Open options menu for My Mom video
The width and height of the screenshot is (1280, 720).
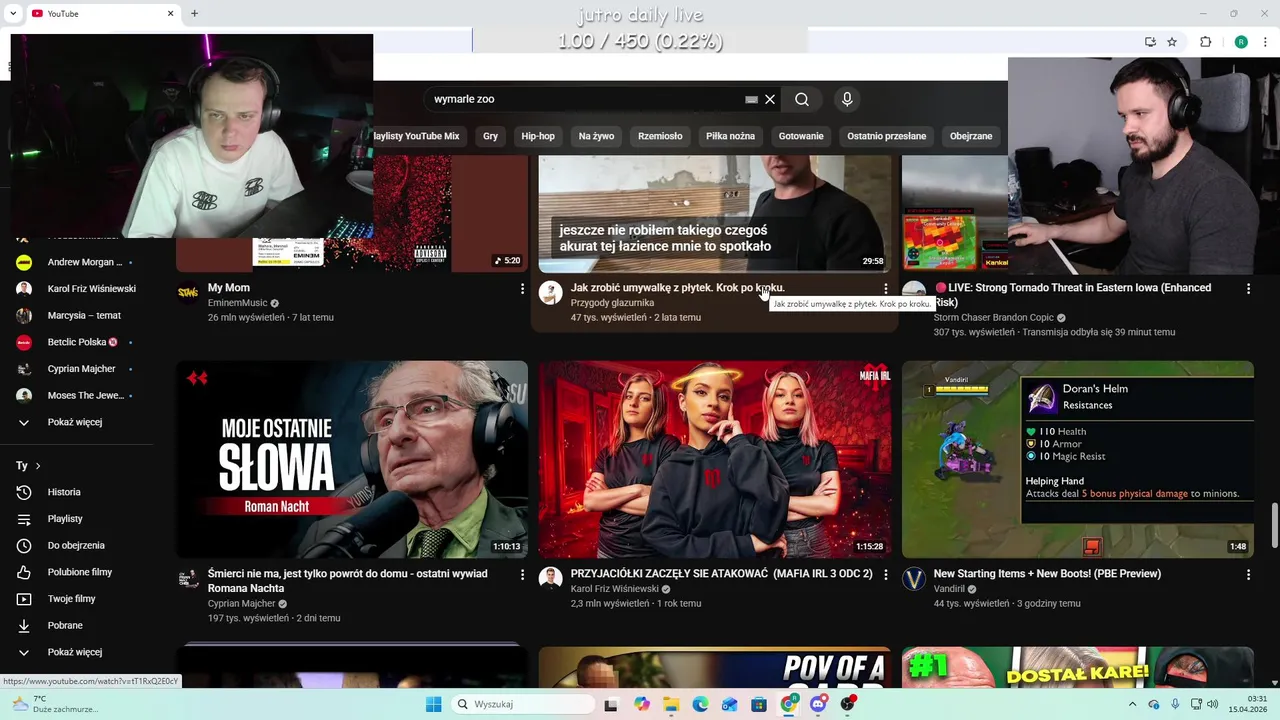[x=522, y=289]
